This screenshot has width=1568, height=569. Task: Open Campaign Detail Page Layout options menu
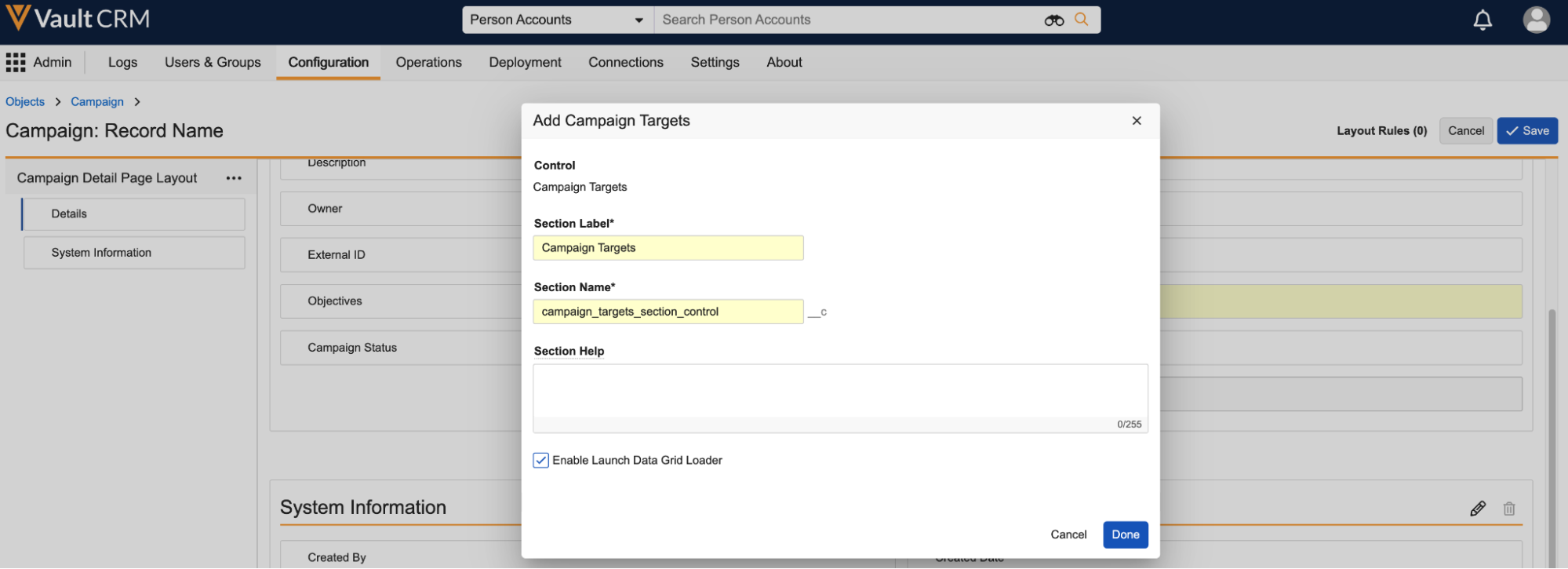pos(234,178)
